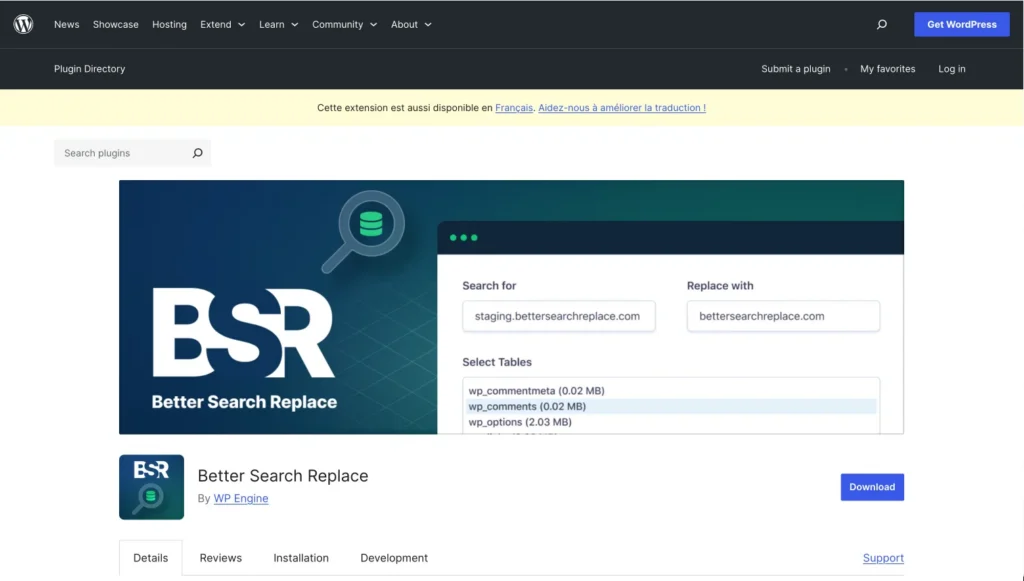The image size is (1024, 581).
Task: Click the BSR plugin icon thumbnail
Action: (x=151, y=487)
